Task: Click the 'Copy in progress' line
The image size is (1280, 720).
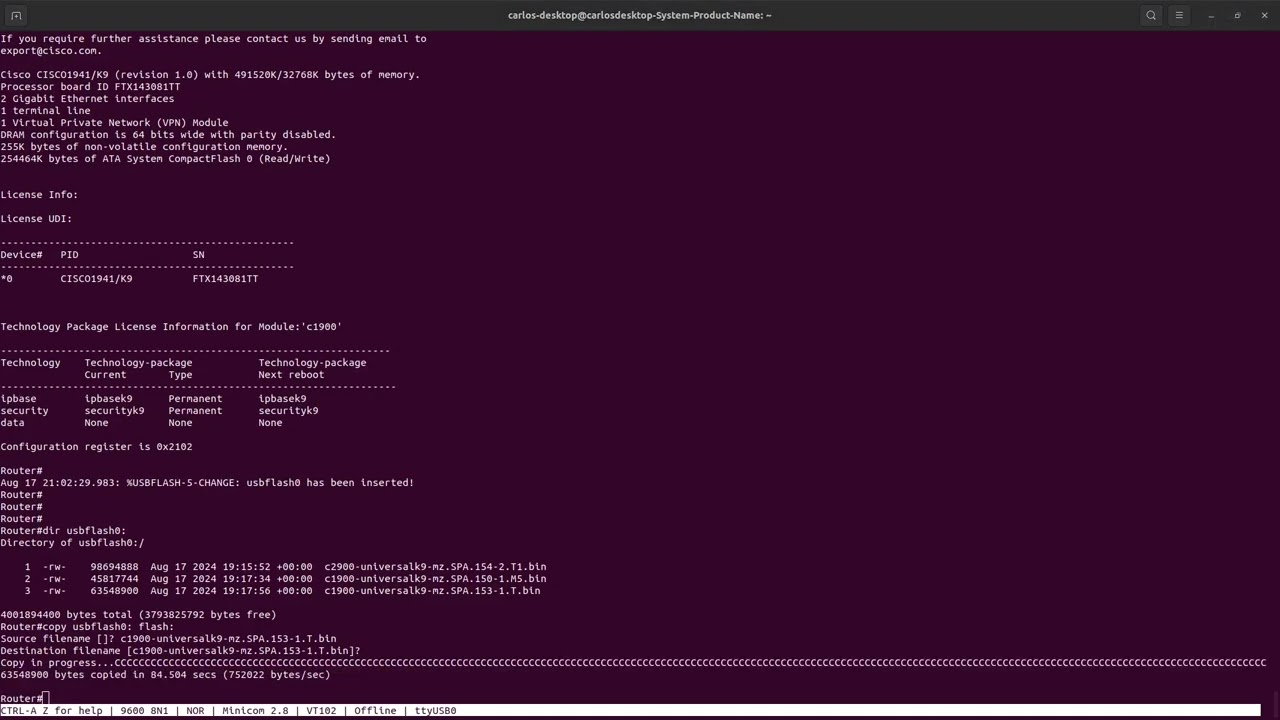Action: [x=633, y=663]
